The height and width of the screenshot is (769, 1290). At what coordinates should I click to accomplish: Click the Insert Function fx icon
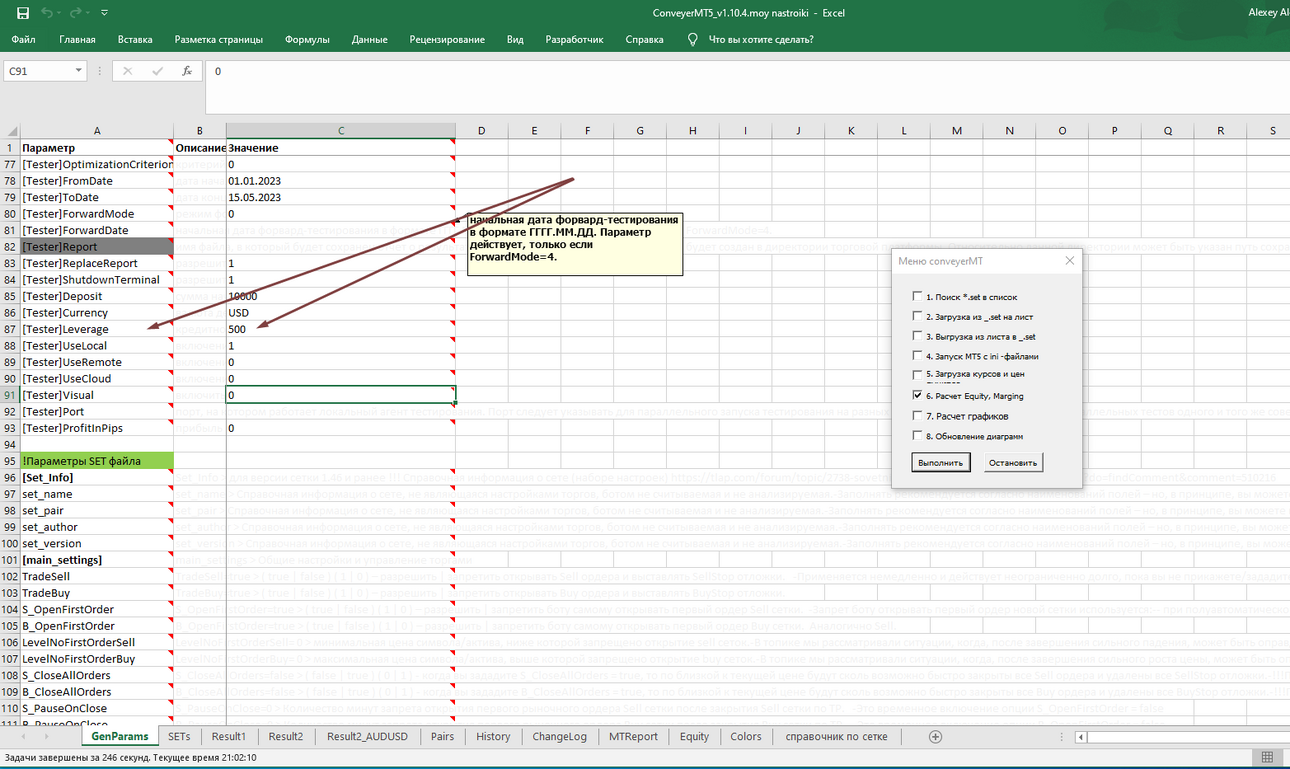tap(187, 71)
